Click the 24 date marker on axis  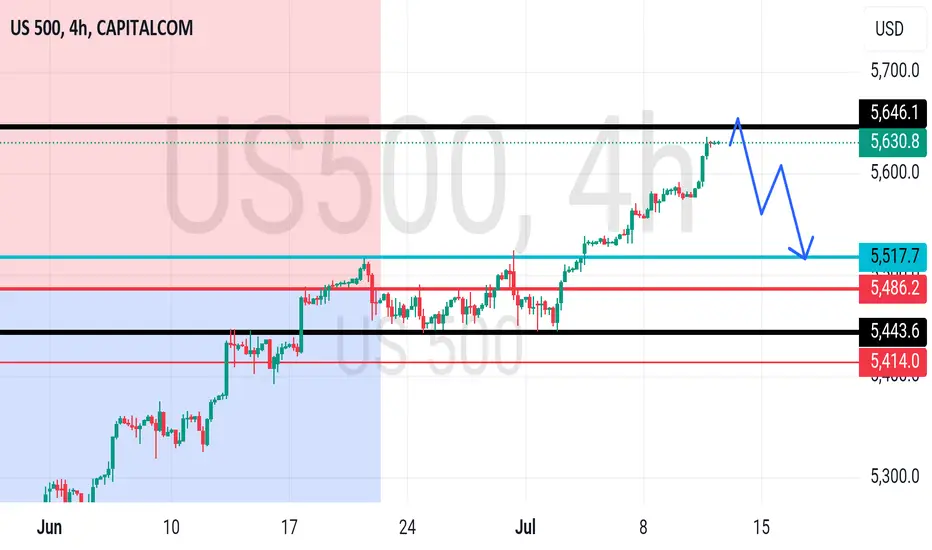(x=407, y=527)
